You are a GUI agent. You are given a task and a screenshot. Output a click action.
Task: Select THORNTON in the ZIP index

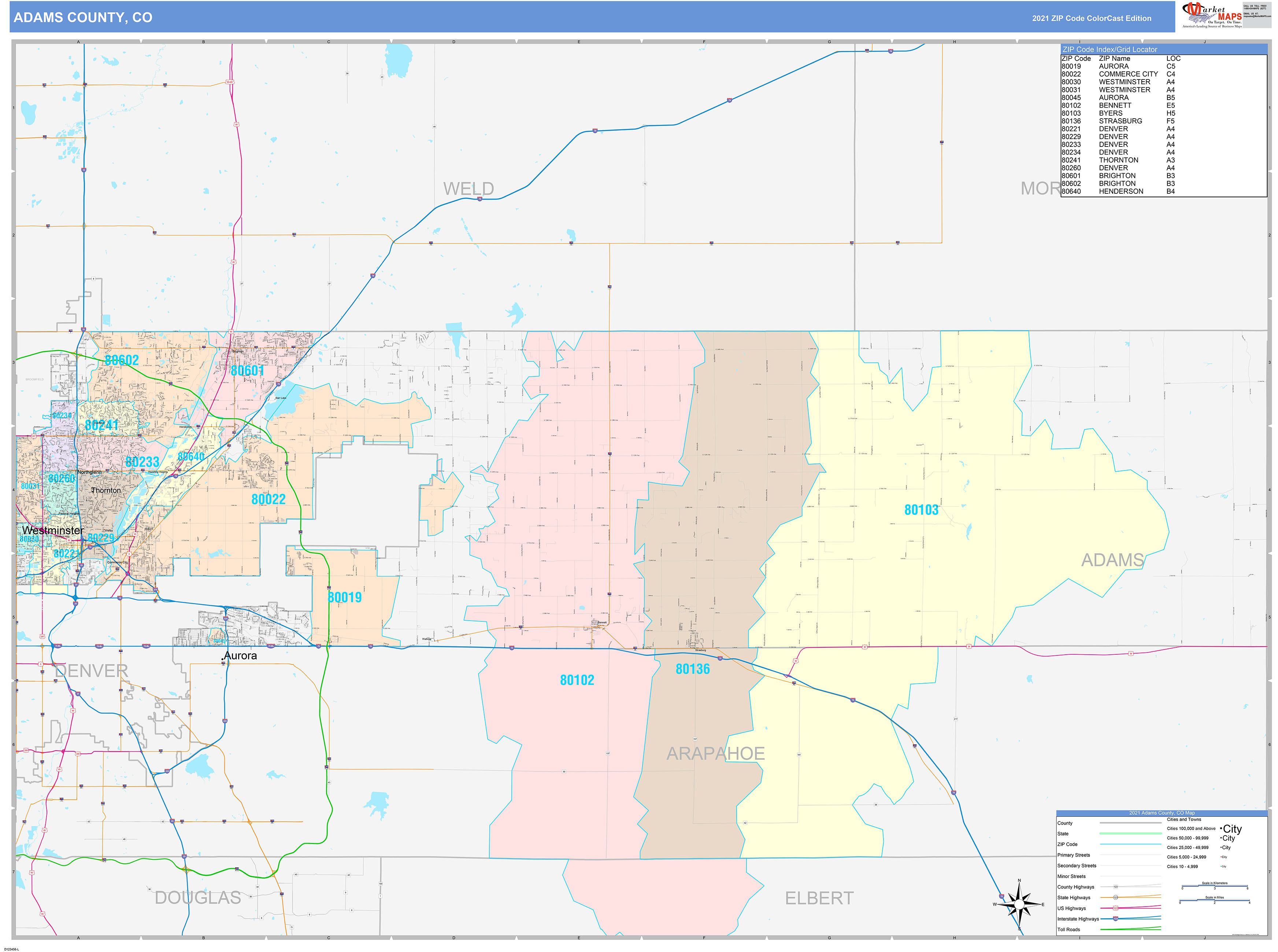click(x=1118, y=160)
